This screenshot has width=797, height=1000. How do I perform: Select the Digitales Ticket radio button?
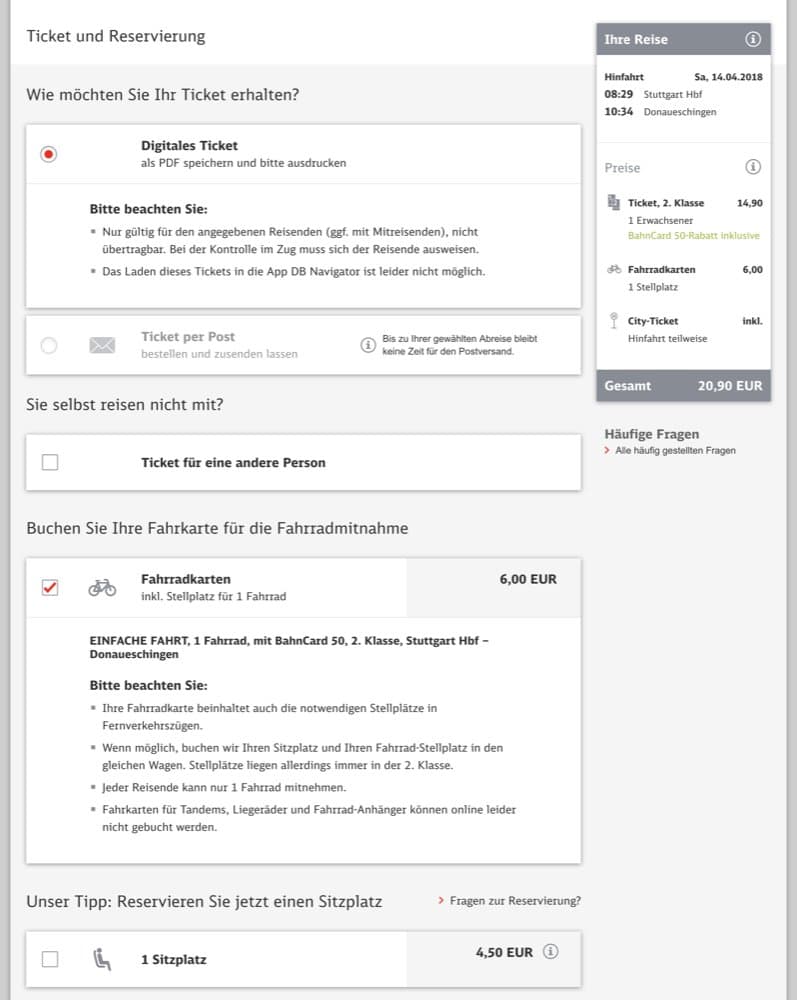[49, 154]
